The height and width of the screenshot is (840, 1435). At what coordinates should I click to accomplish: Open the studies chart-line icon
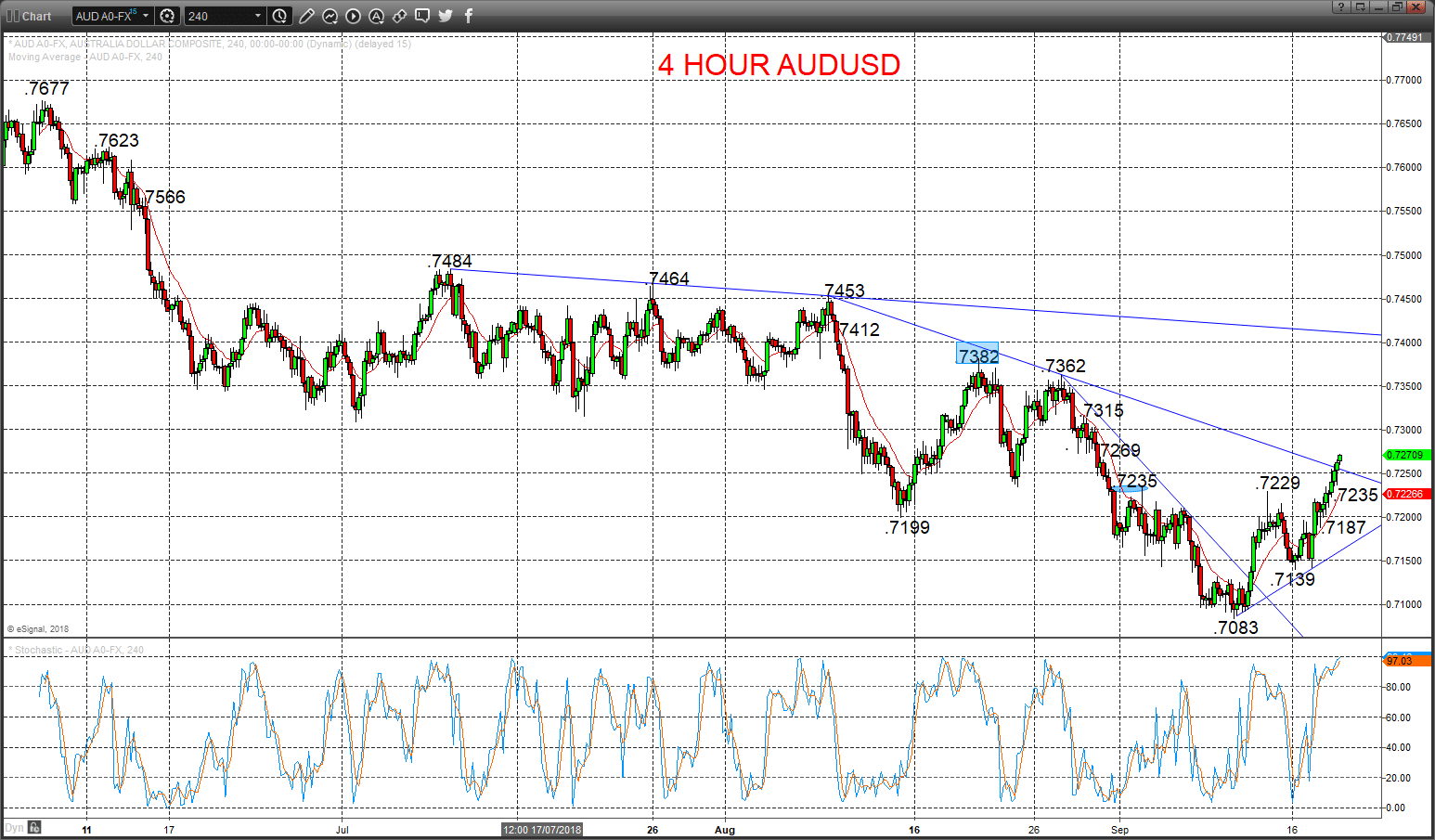coord(330,16)
